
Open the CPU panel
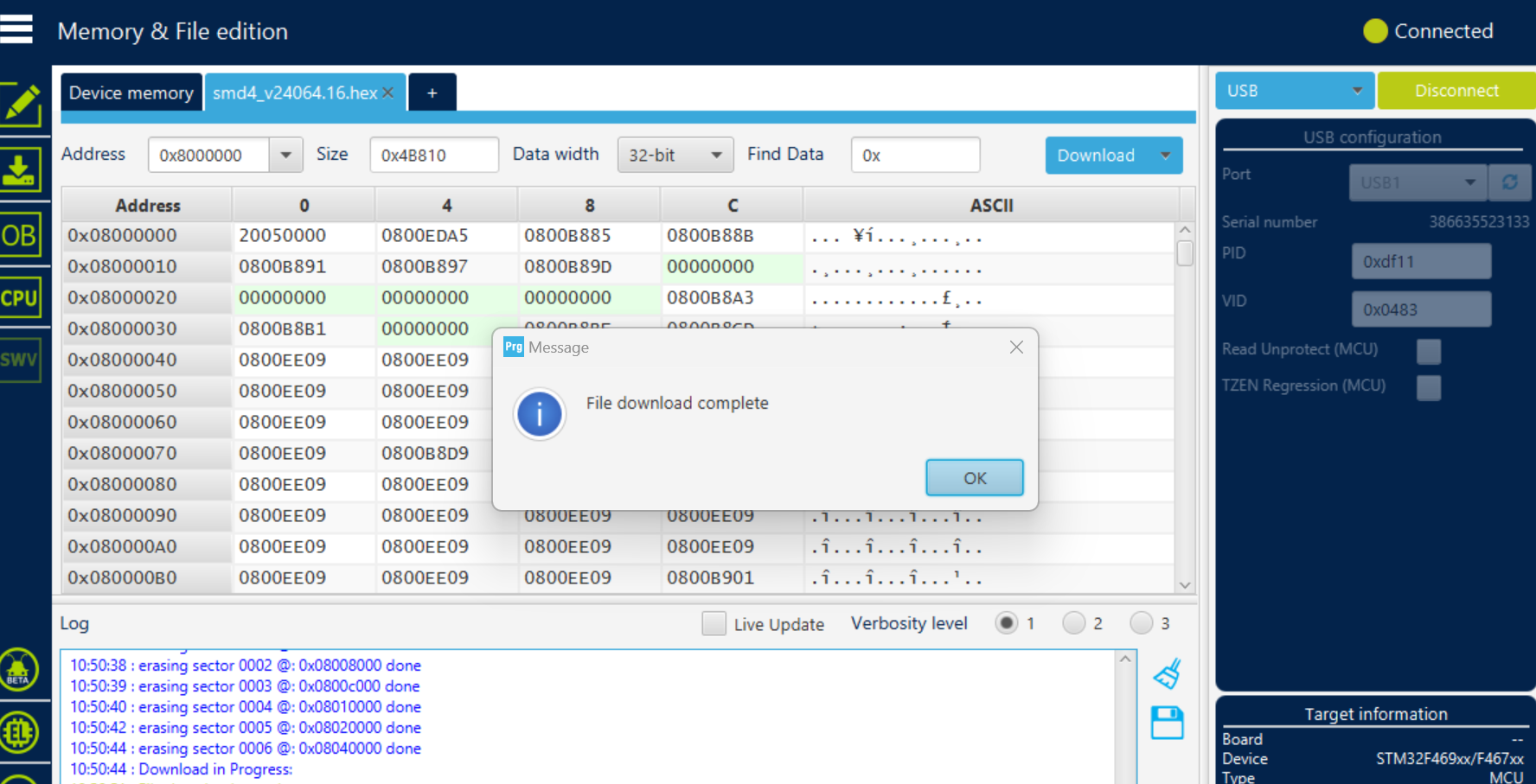point(20,298)
